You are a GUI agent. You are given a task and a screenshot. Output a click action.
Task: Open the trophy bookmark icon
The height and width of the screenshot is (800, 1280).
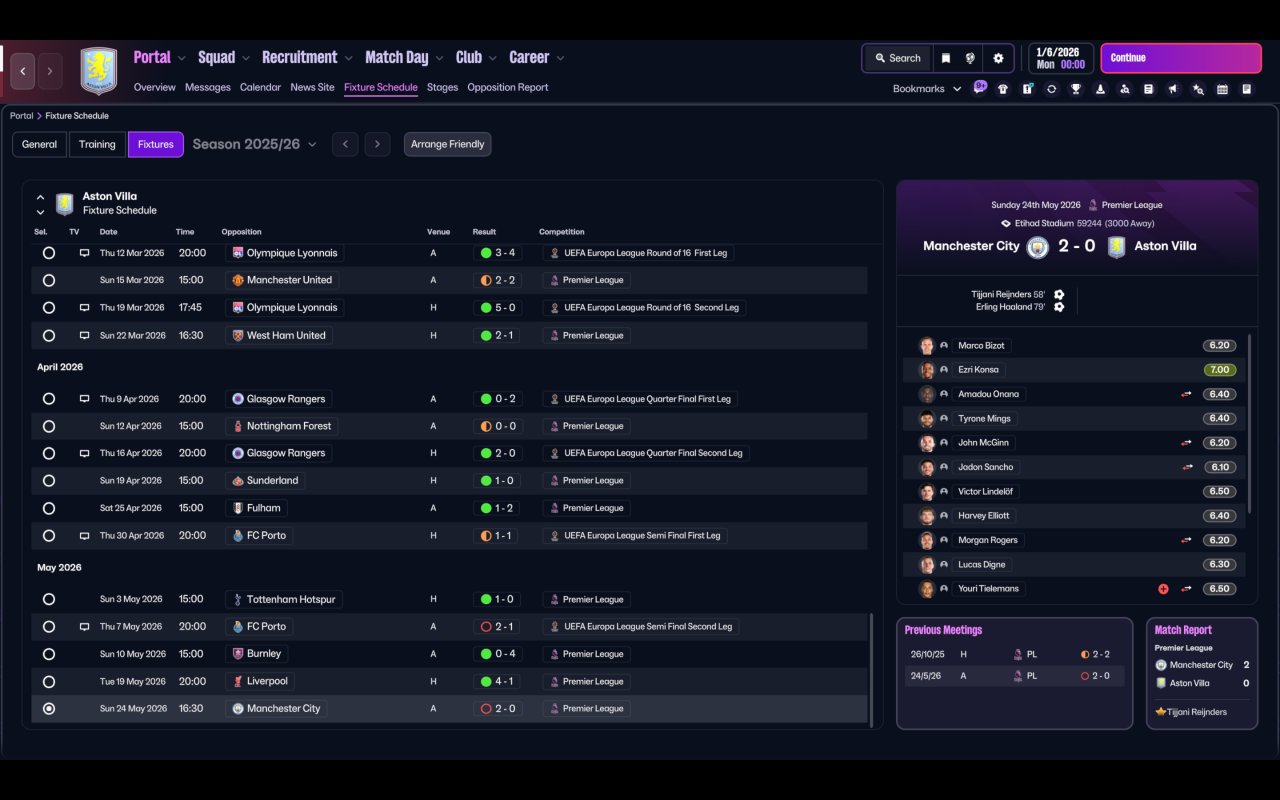(x=1076, y=89)
